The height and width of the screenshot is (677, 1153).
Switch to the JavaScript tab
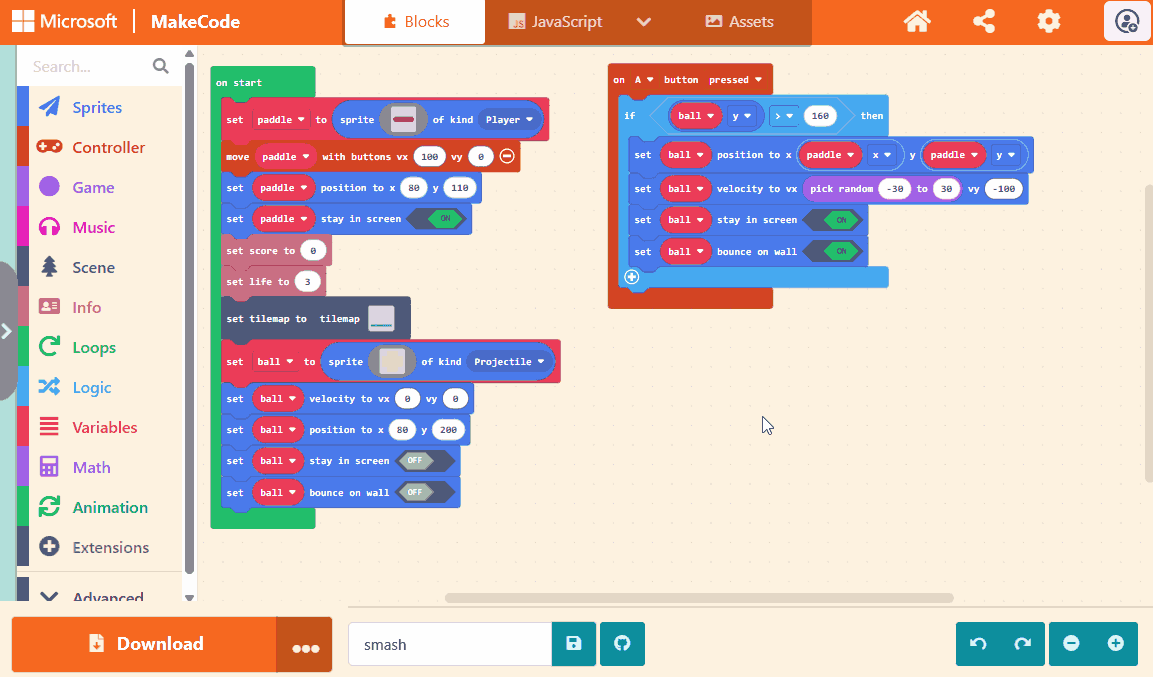click(555, 22)
